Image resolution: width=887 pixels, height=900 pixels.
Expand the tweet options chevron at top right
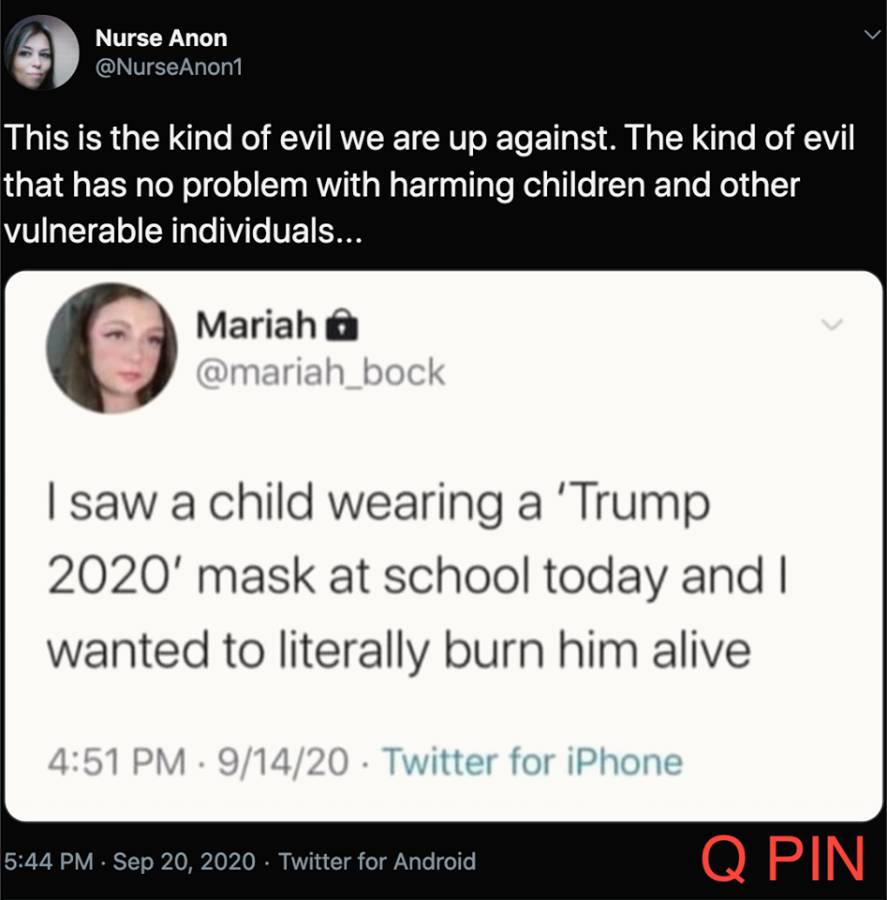872,35
